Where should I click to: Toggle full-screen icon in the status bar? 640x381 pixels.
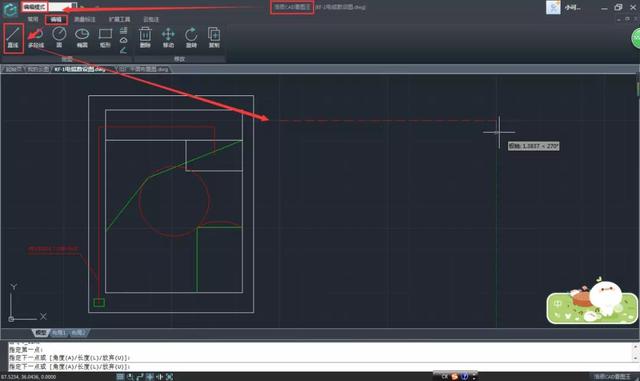coord(169,377)
